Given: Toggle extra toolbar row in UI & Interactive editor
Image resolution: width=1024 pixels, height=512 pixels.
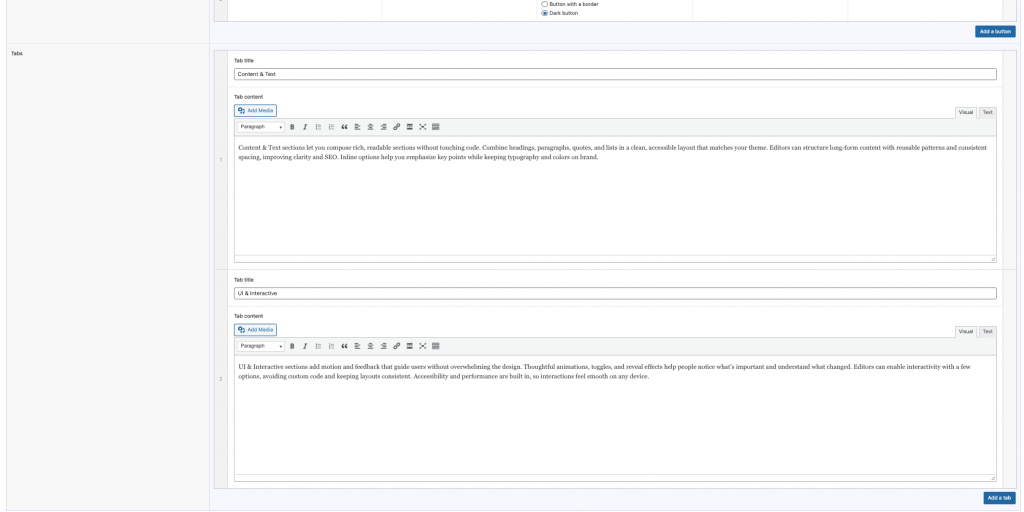Looking at the screenshot, I should 436,346.
